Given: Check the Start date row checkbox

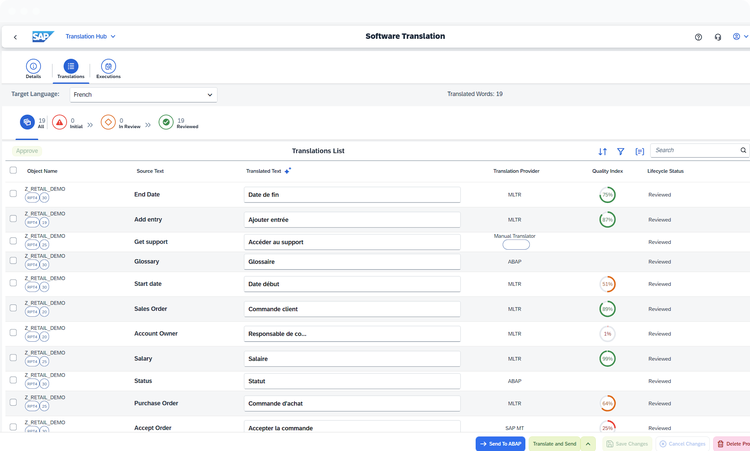Looking at the screenshot, I should click(13, 283).
